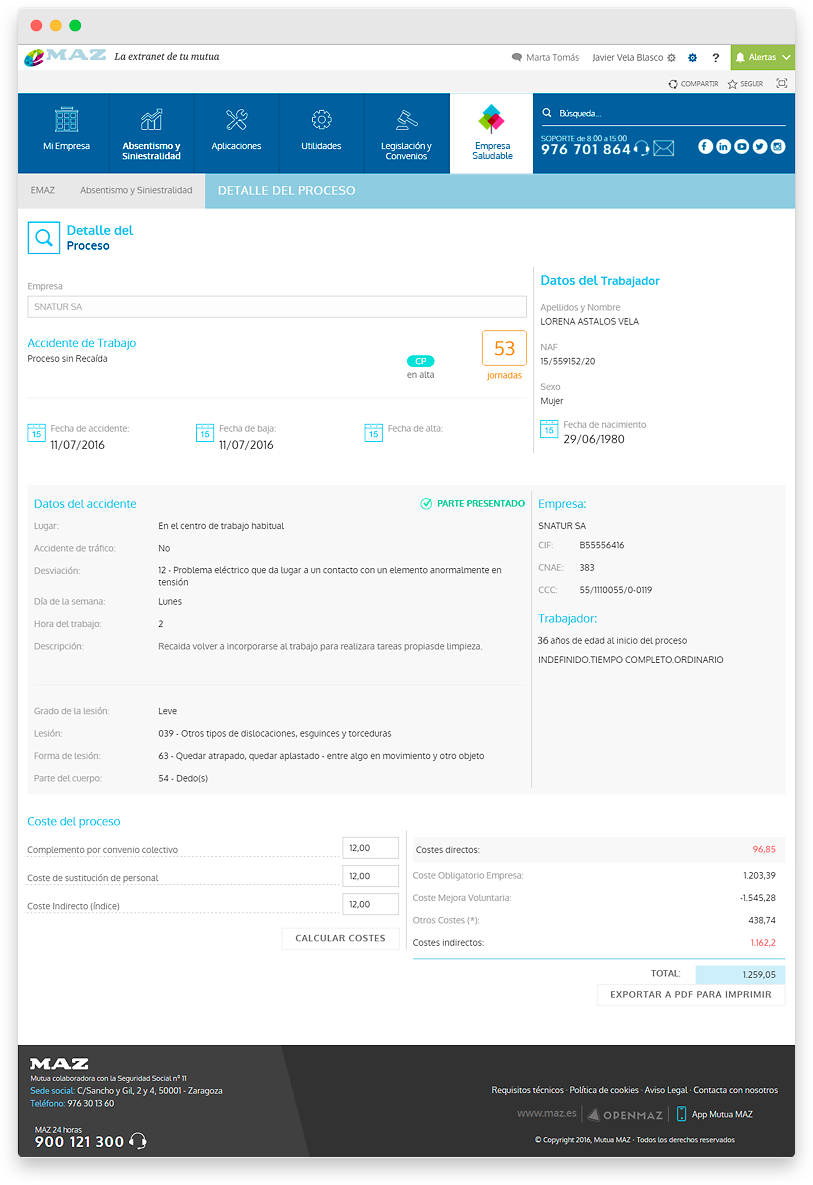Open the Absentismo y Siniestralidad menu
Viewport: 813px width, 1185px height.
coord(151,134)
